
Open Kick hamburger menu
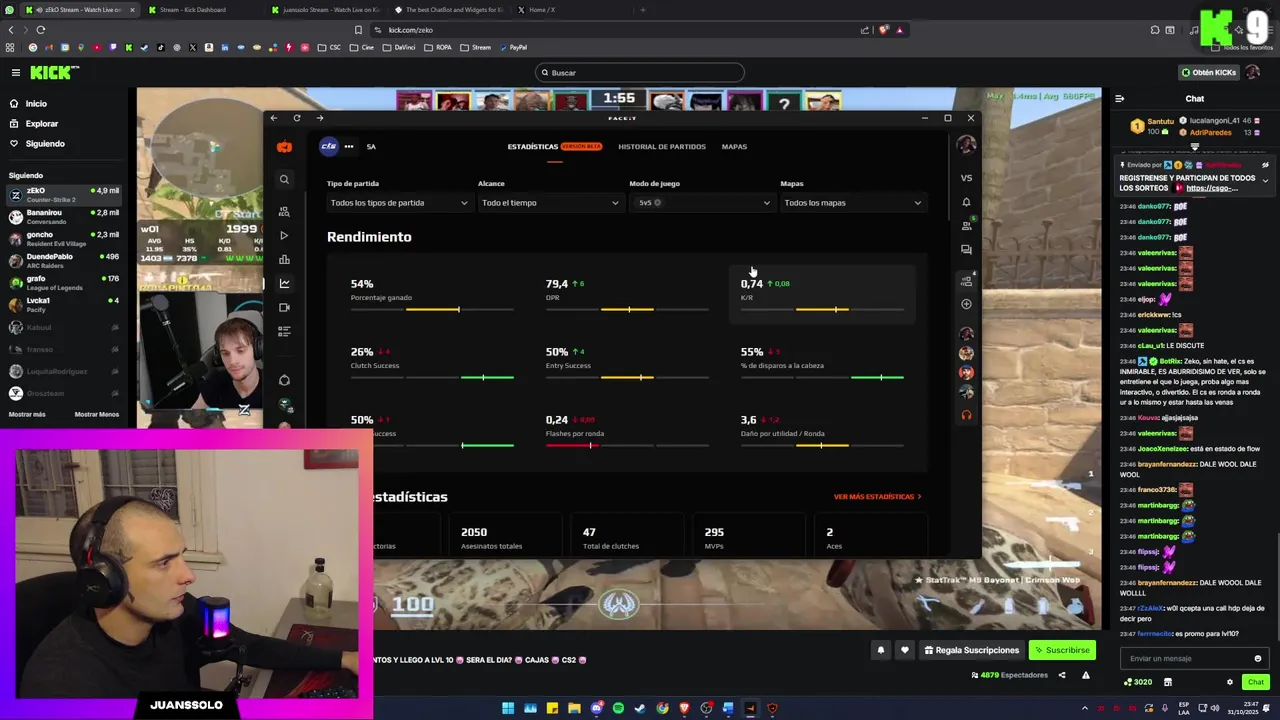[x=16, y=72]
